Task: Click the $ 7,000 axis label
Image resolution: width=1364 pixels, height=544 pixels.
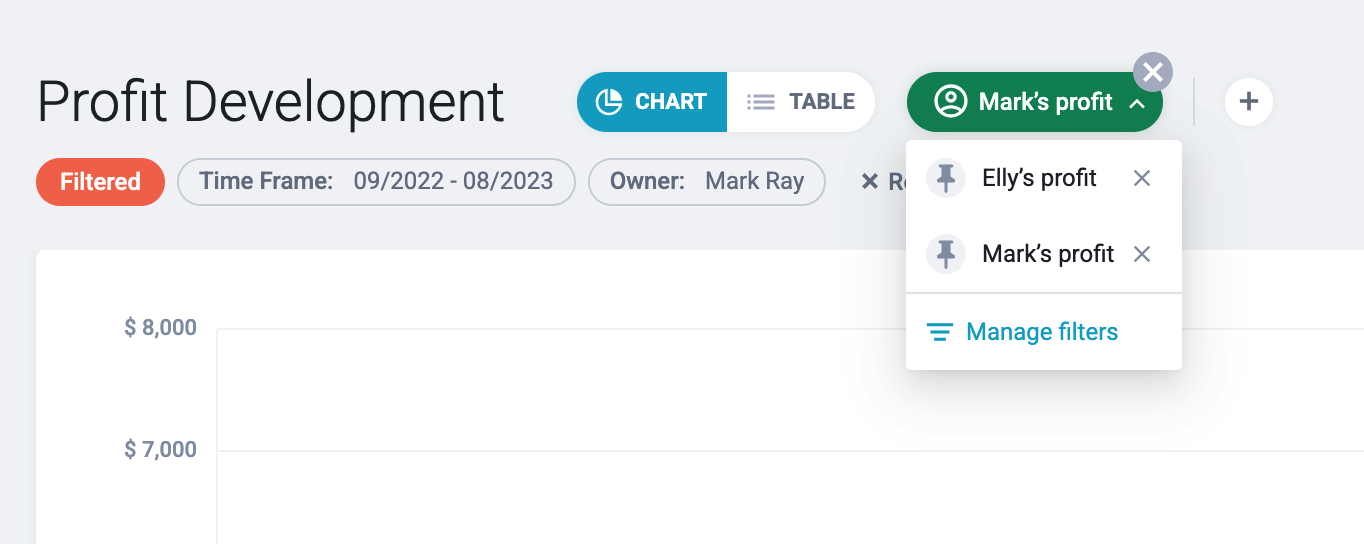Action: (160, 450)
